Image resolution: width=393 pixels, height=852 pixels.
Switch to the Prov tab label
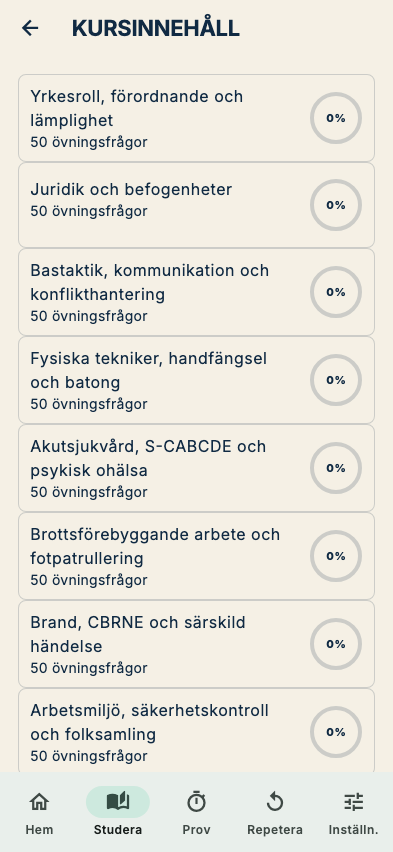(x=196, y=830)
